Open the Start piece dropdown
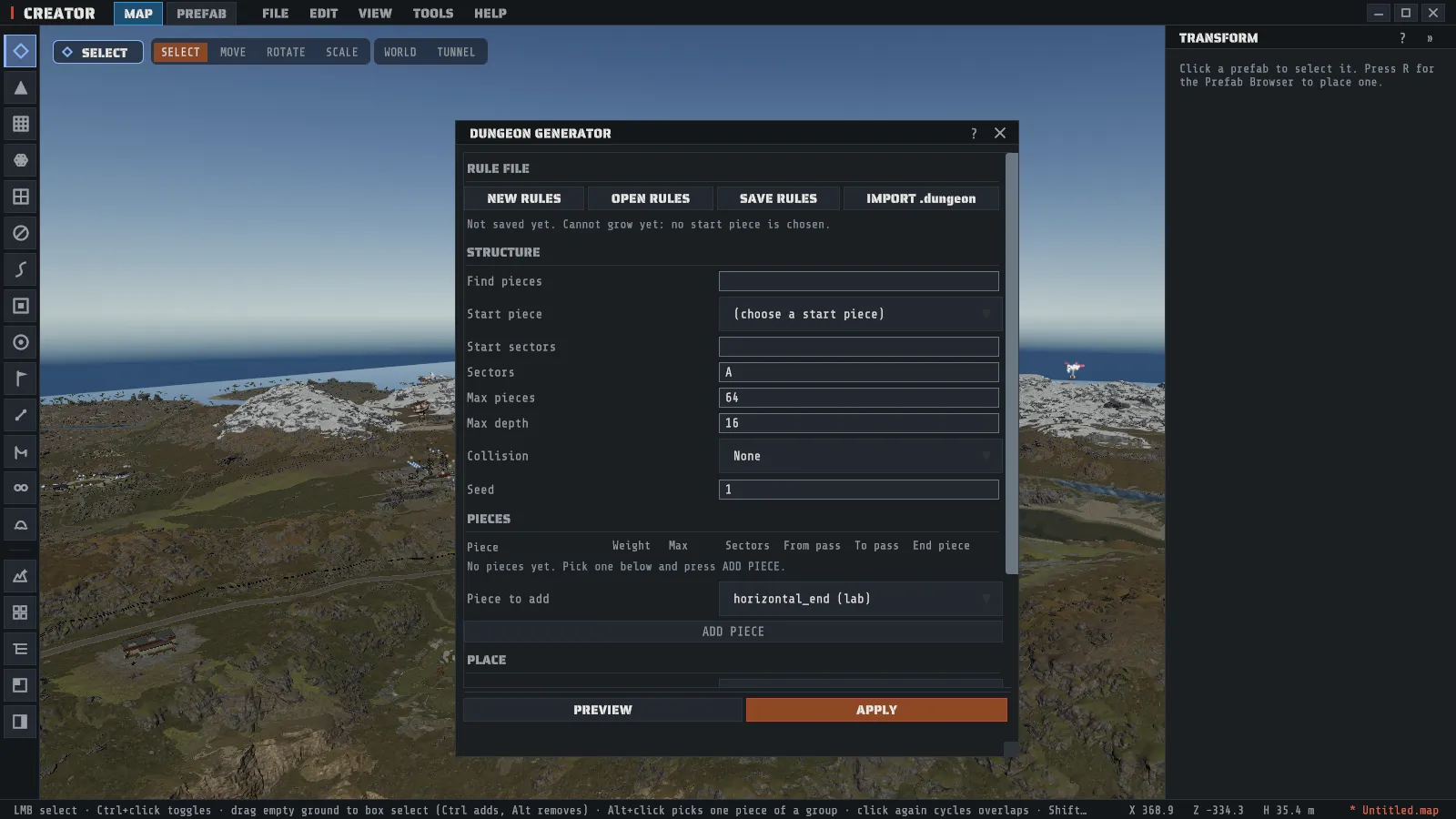The width and height of the screenshot is (1456, 819). click(860, 314)
